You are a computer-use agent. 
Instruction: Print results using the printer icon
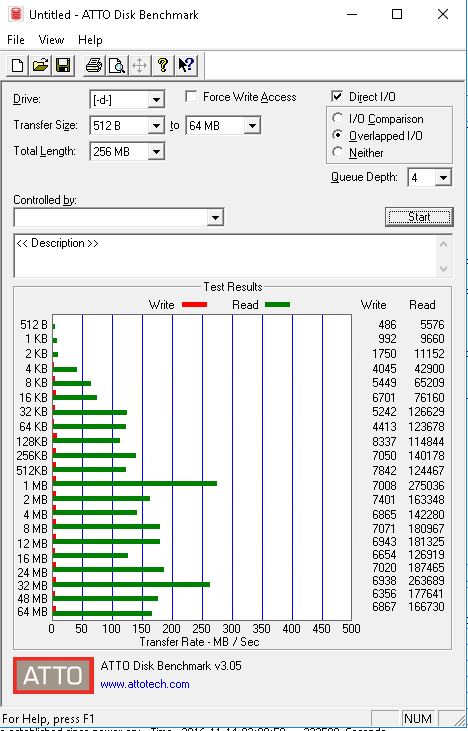point(94,65)
